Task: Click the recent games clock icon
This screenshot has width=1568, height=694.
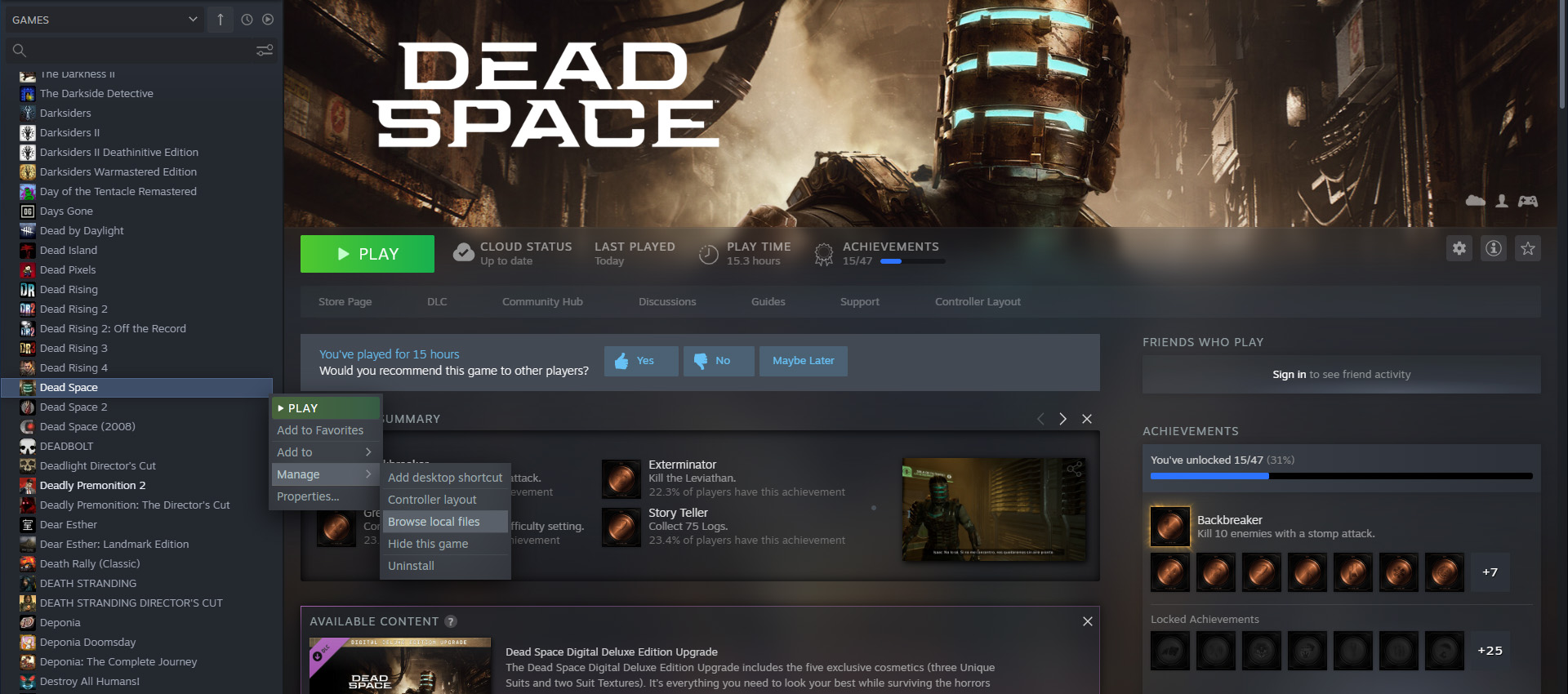Action: tap(247, 20)
